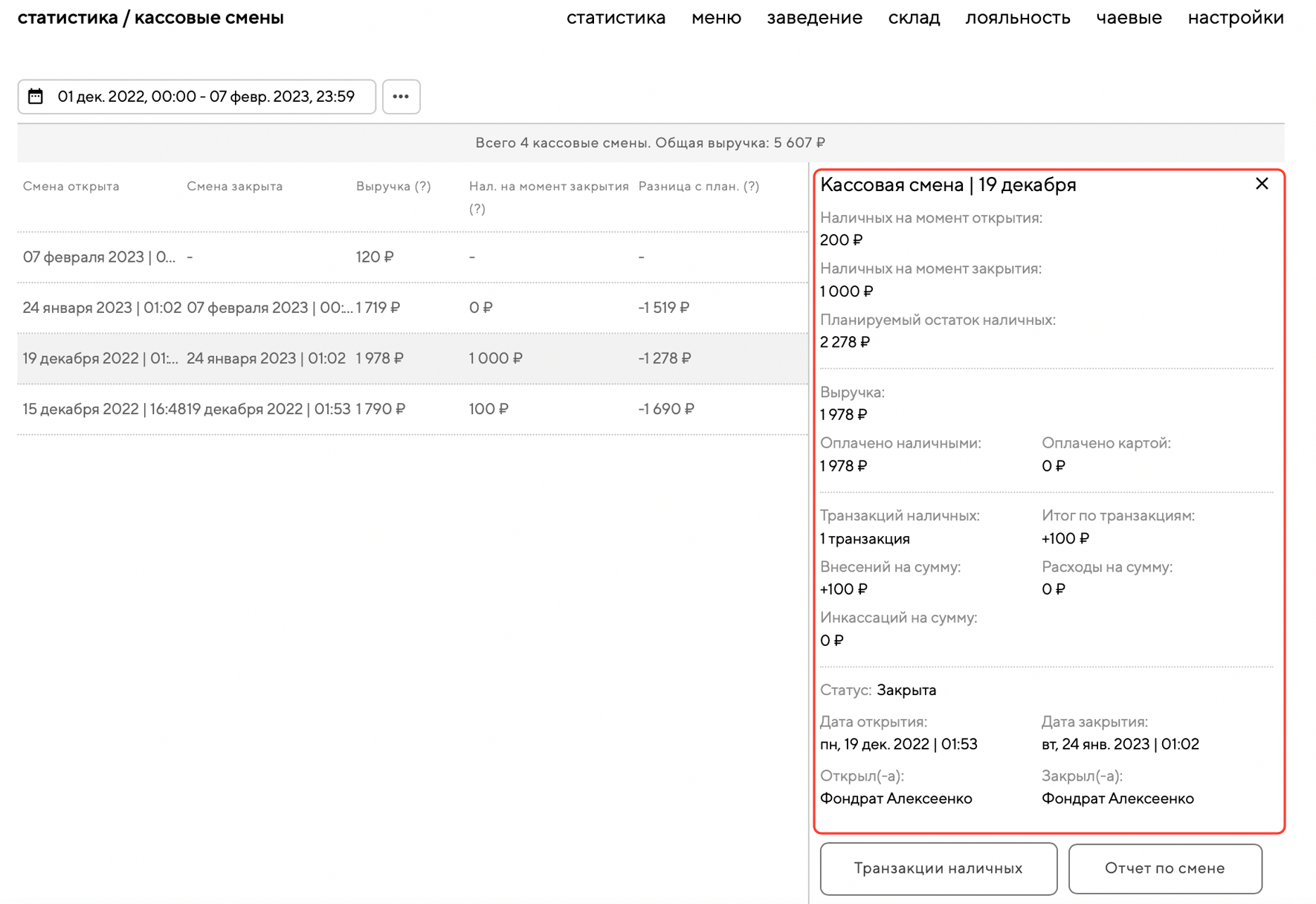Open the date range picker field

coord(205,97)
